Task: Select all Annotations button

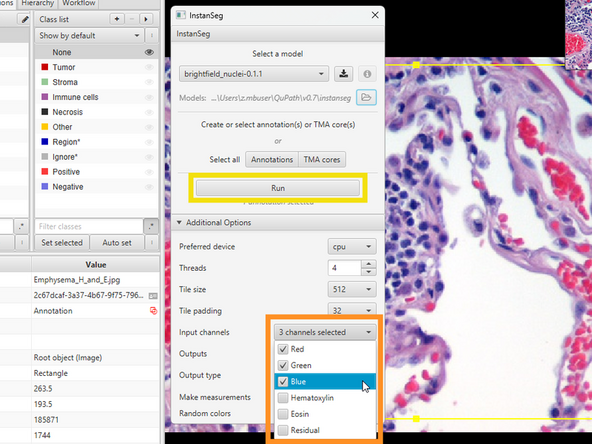Action: [272, 159]
